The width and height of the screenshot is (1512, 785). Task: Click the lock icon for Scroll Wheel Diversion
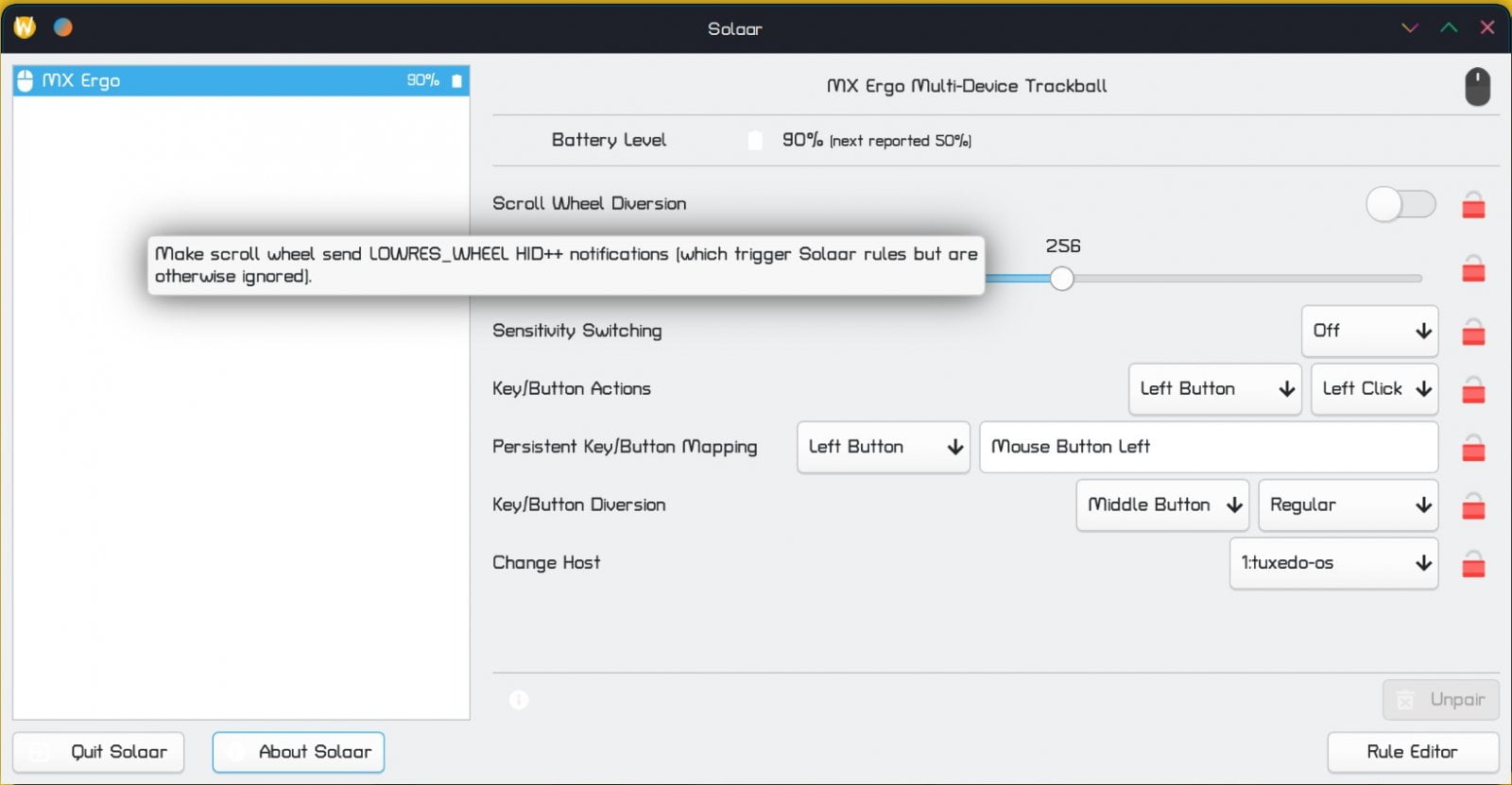pos(1473,204)
